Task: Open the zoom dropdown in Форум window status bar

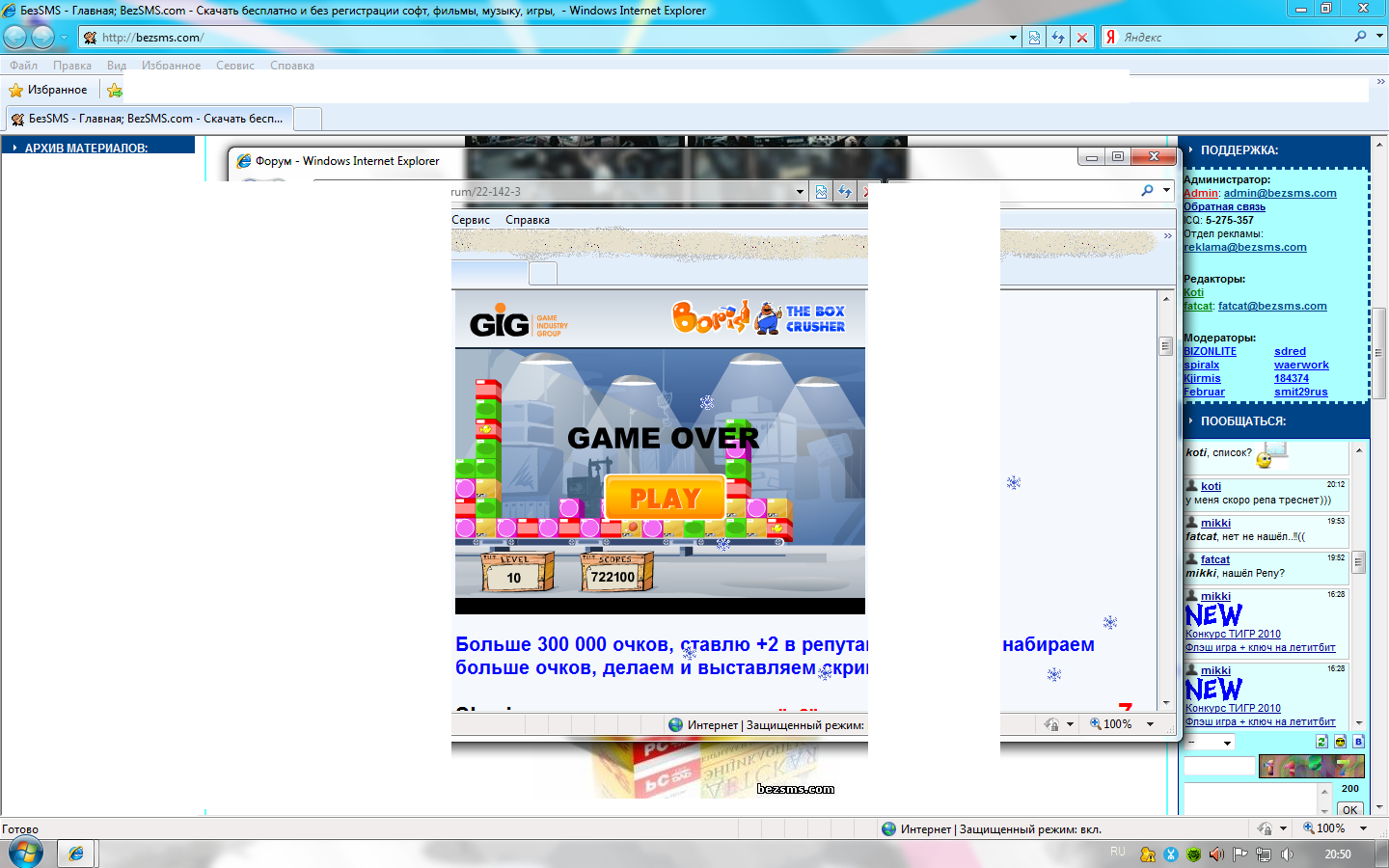Action: [x=1150, y=724]
